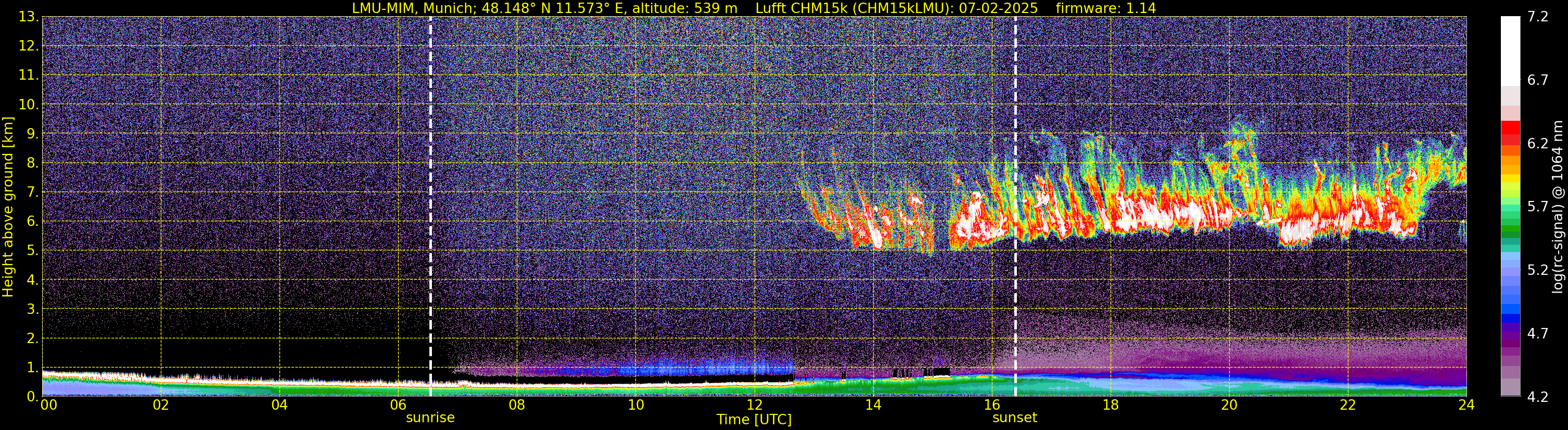
Task: Click the y-axis tick label '2.'
Action: point(32,339)
